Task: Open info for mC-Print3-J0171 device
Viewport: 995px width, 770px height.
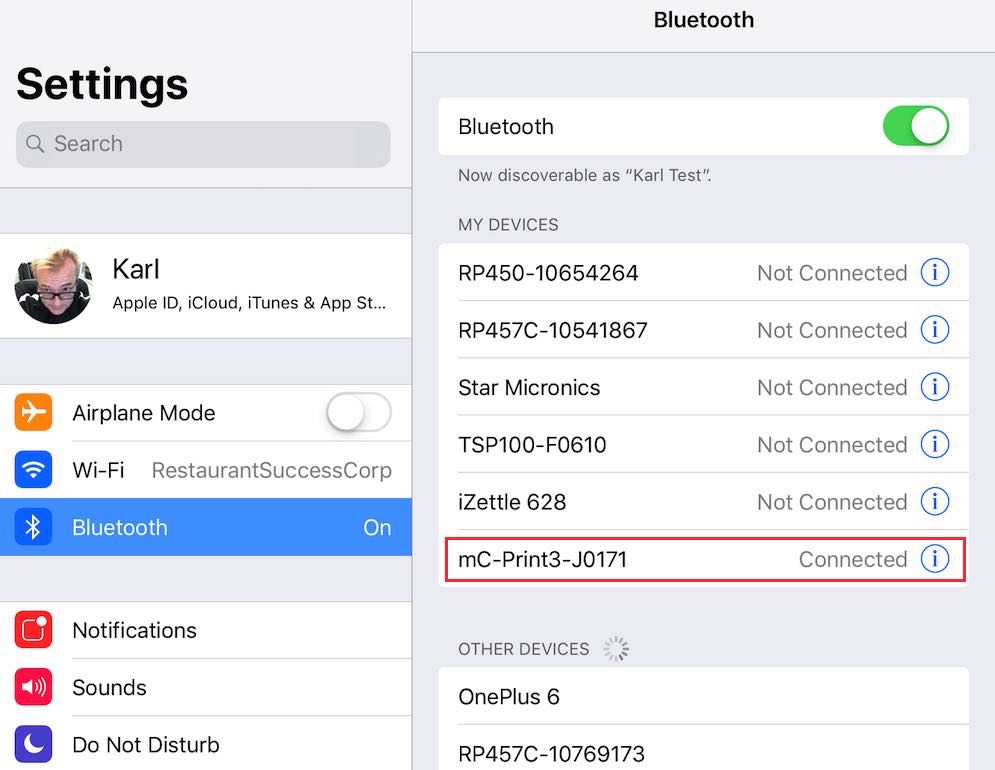Action: 935,559
